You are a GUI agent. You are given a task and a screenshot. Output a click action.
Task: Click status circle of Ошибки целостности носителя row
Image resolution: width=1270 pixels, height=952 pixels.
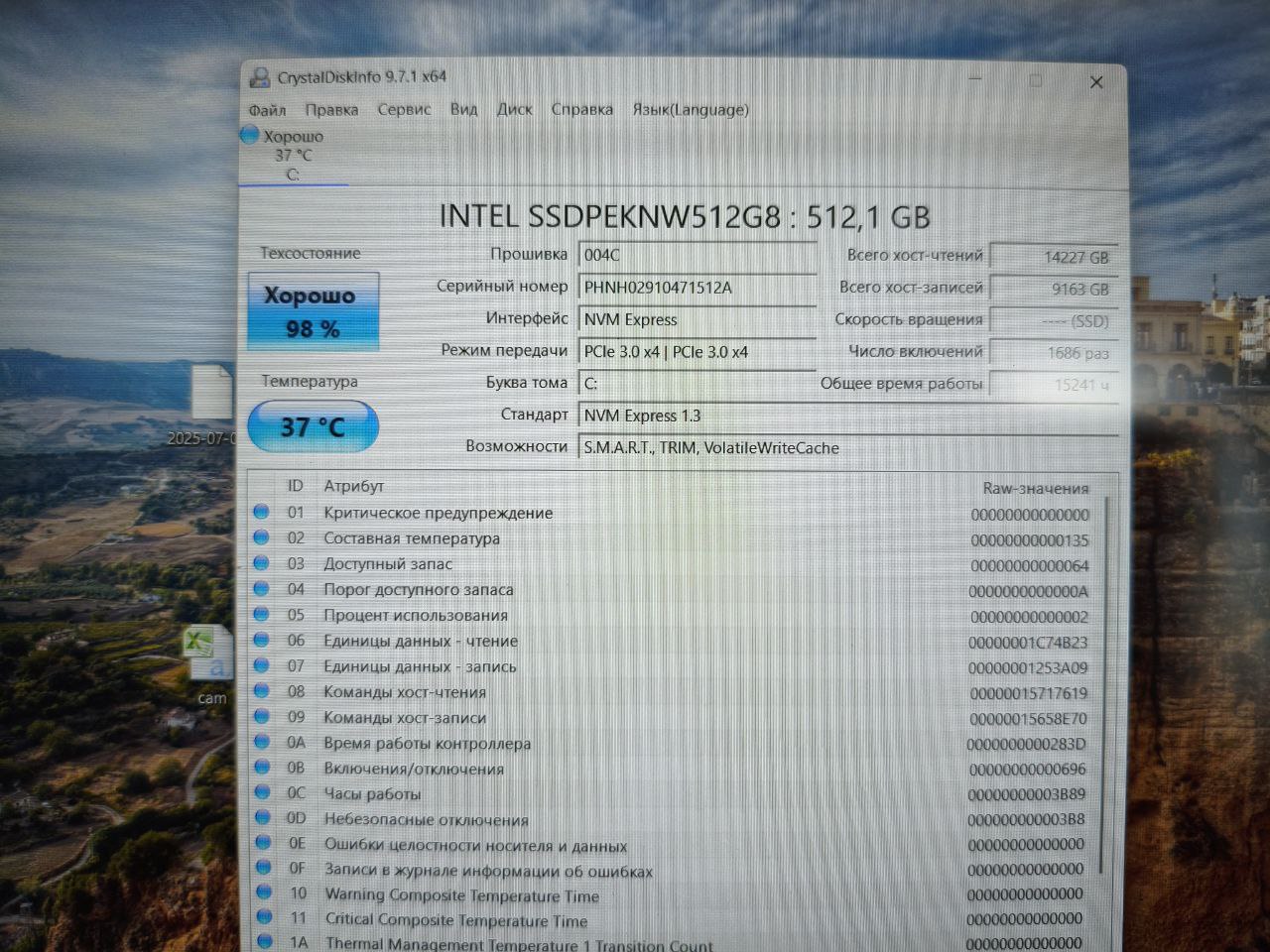[x=263, y=843]
